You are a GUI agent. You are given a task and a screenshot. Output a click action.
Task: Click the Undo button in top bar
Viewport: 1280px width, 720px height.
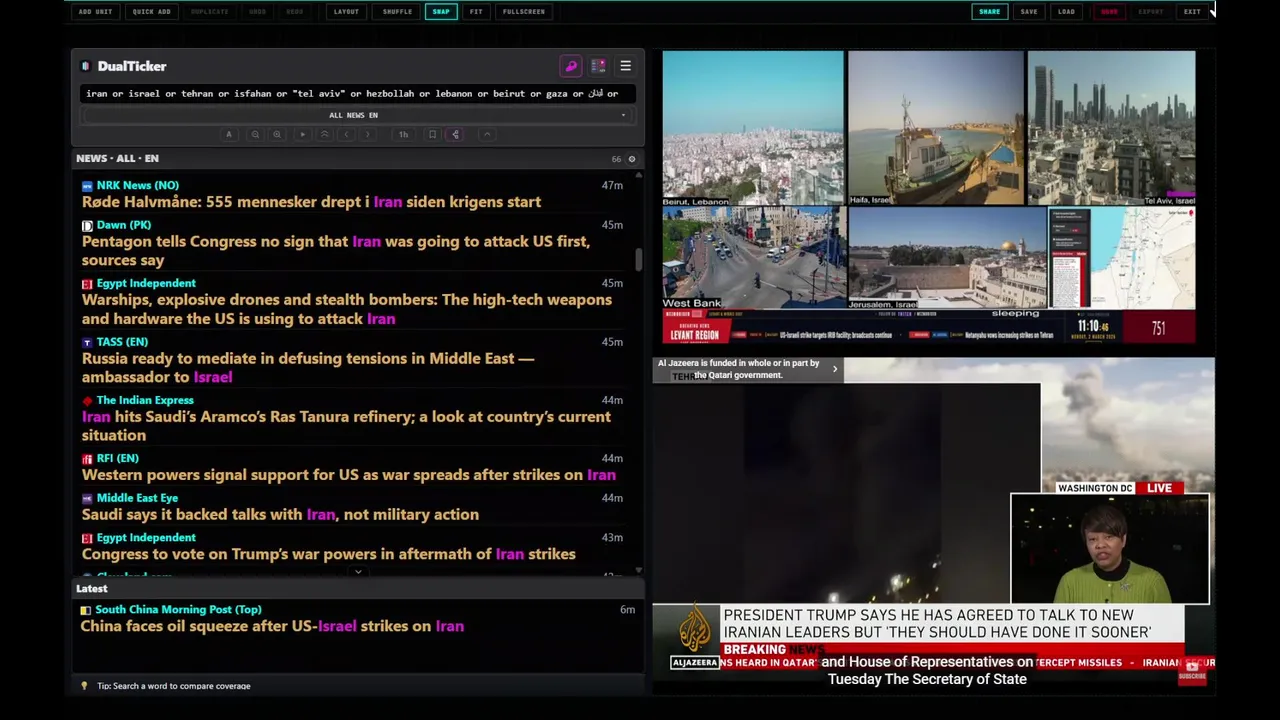click(258, 12)
